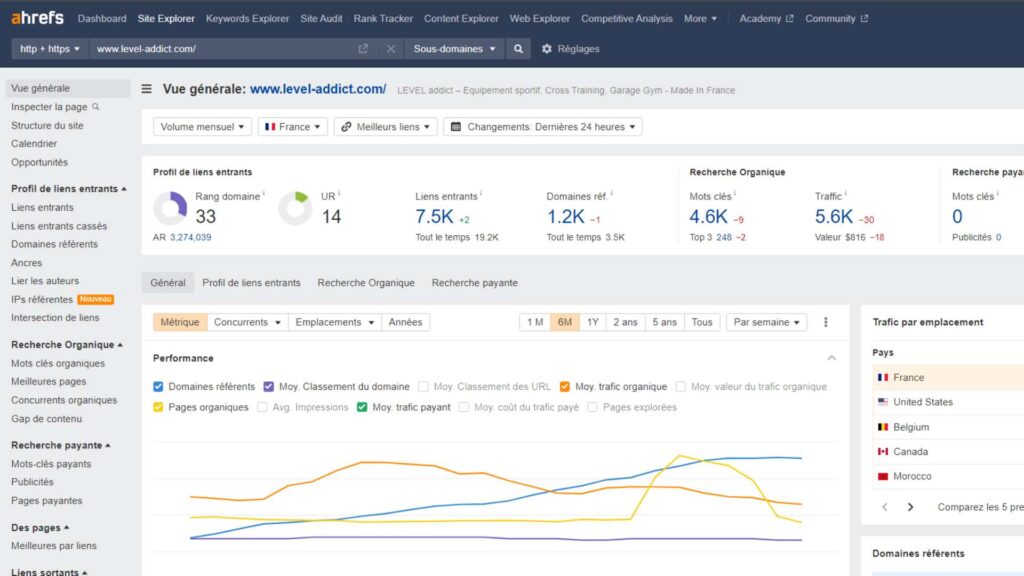
Task: Toggle the Pages organiques checkbox
Action: pyautogui.click(x=159, y=407)
